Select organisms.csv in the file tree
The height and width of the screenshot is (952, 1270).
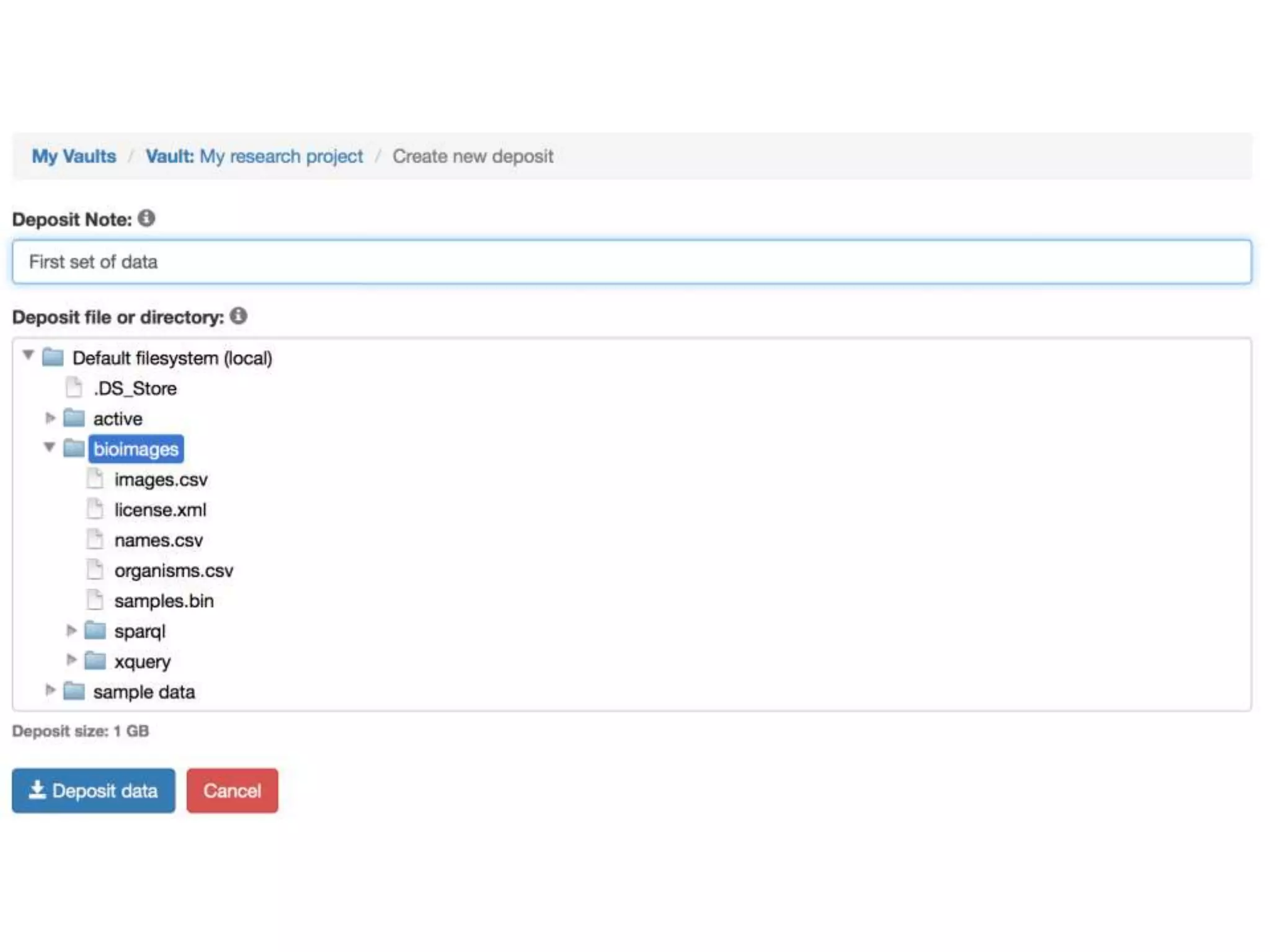[x=174, y=570]
